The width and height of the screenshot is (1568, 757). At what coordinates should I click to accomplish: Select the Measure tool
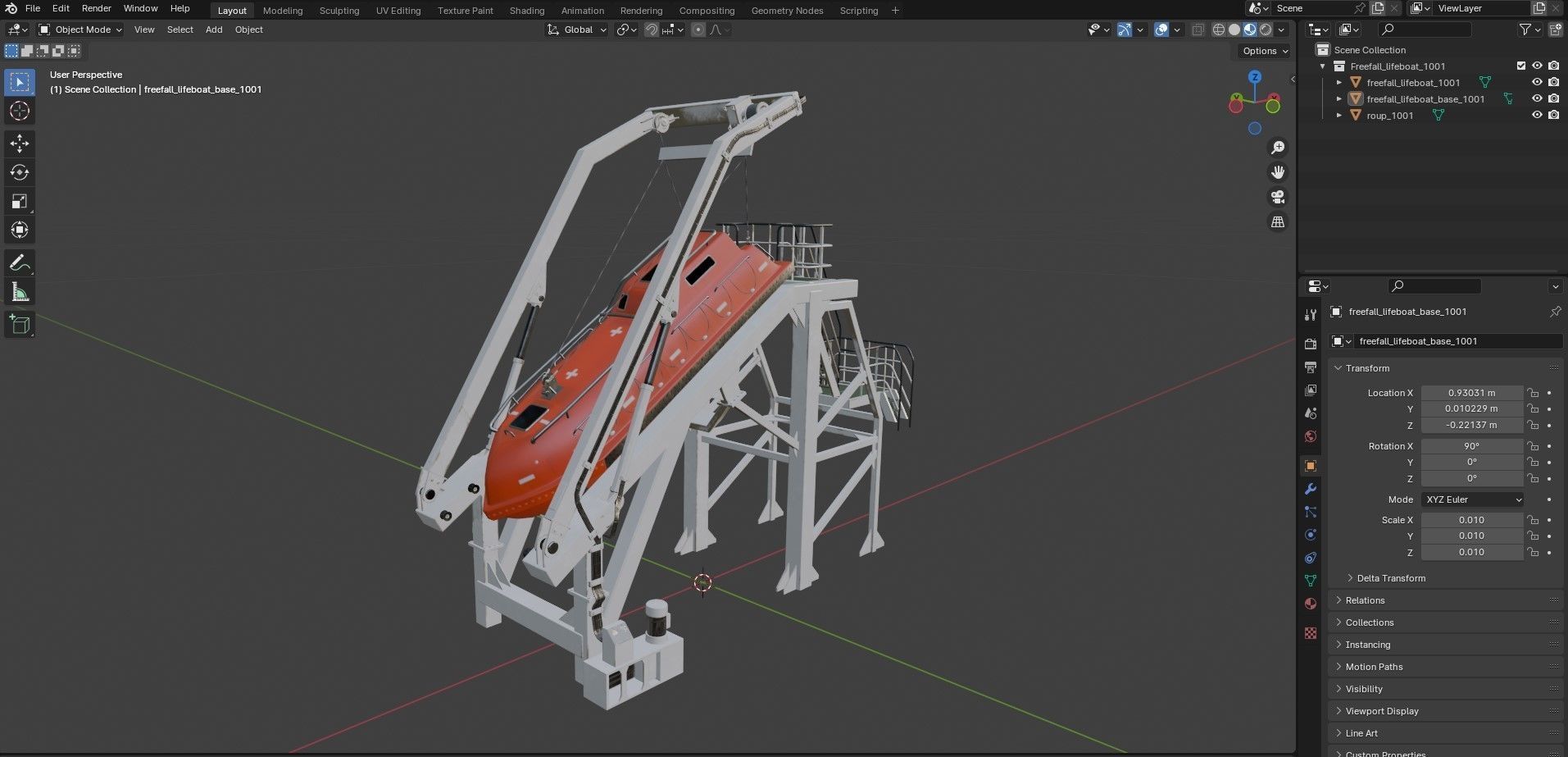click(x=20, y=292)
